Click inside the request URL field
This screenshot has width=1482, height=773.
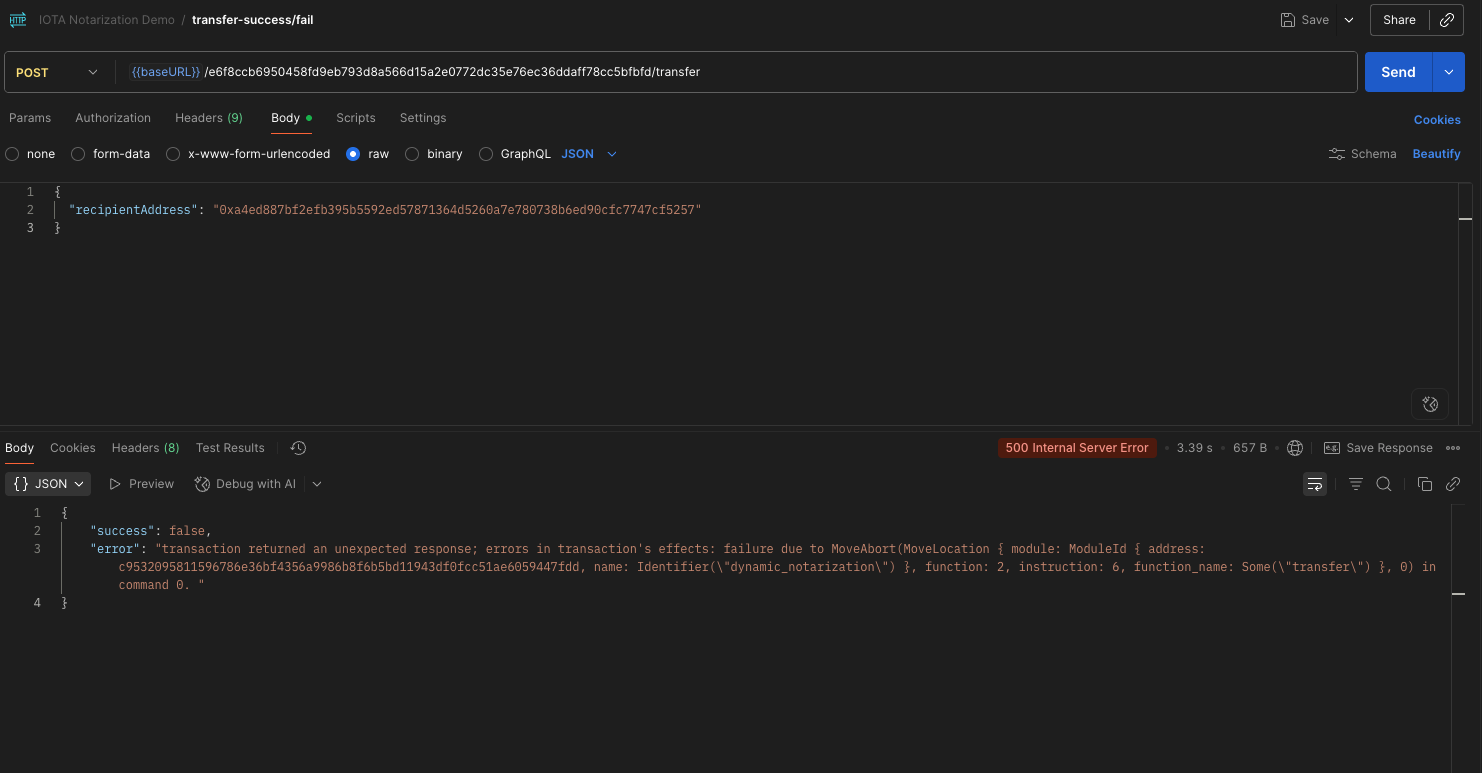(x=600, y=71)
